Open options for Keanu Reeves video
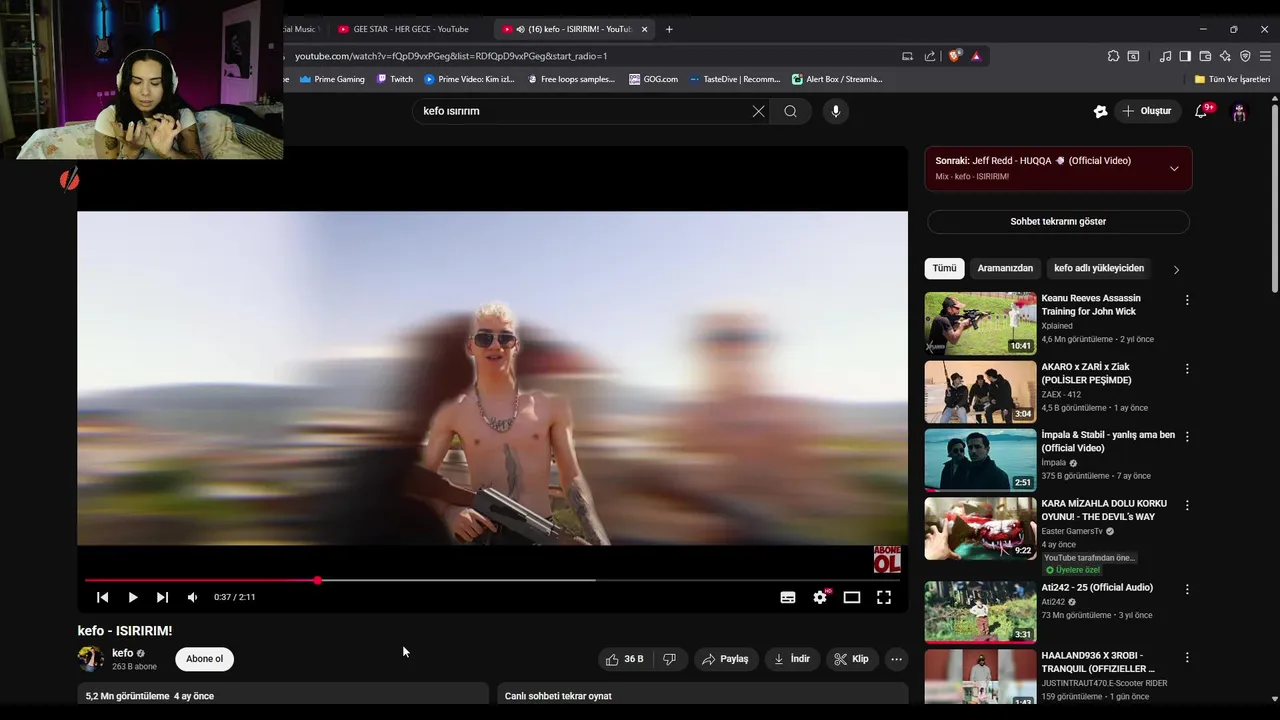1280x720 pixels. tap(1187, 300)
